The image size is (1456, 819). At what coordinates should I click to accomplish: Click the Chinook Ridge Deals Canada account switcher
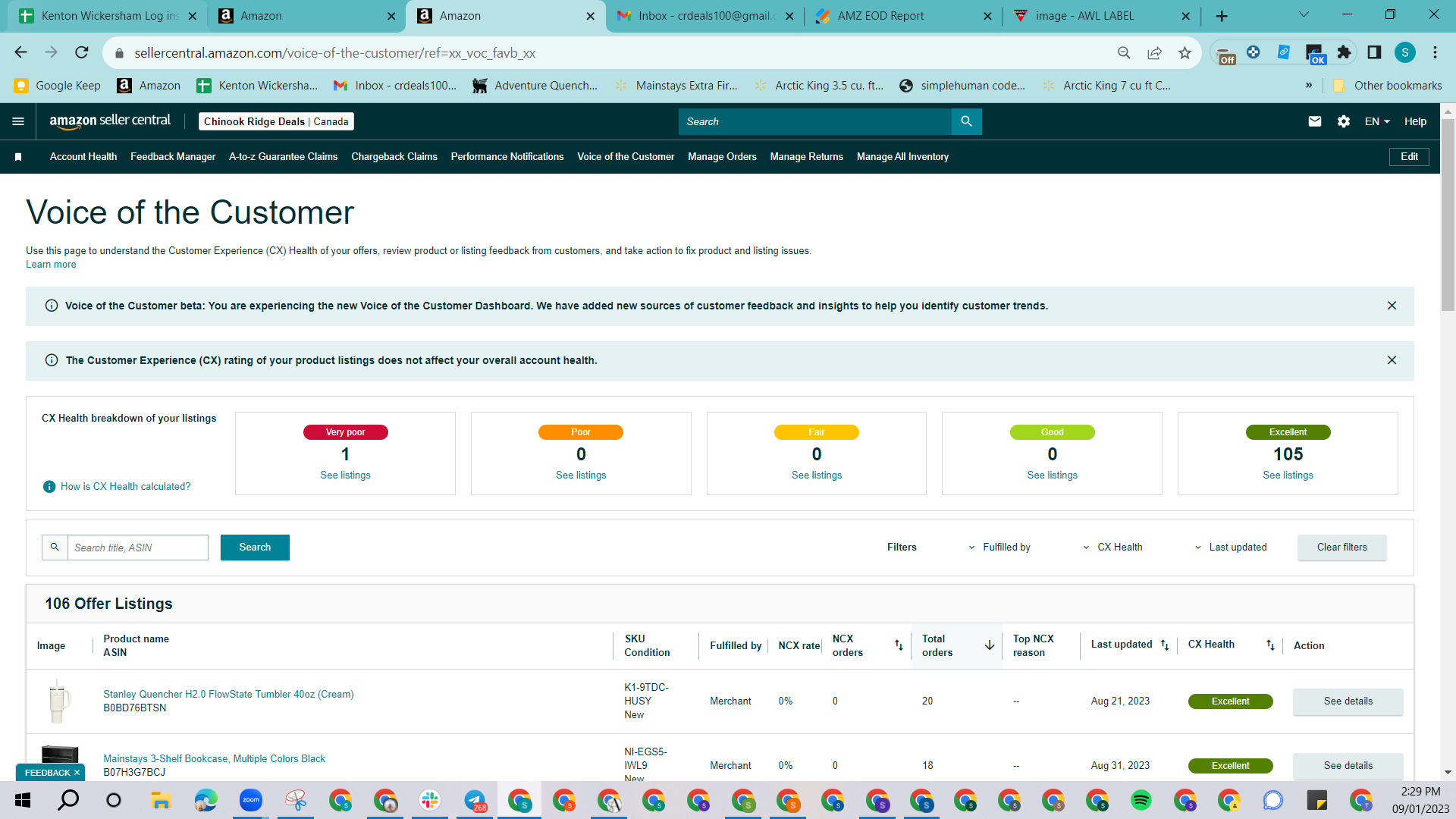276,121
